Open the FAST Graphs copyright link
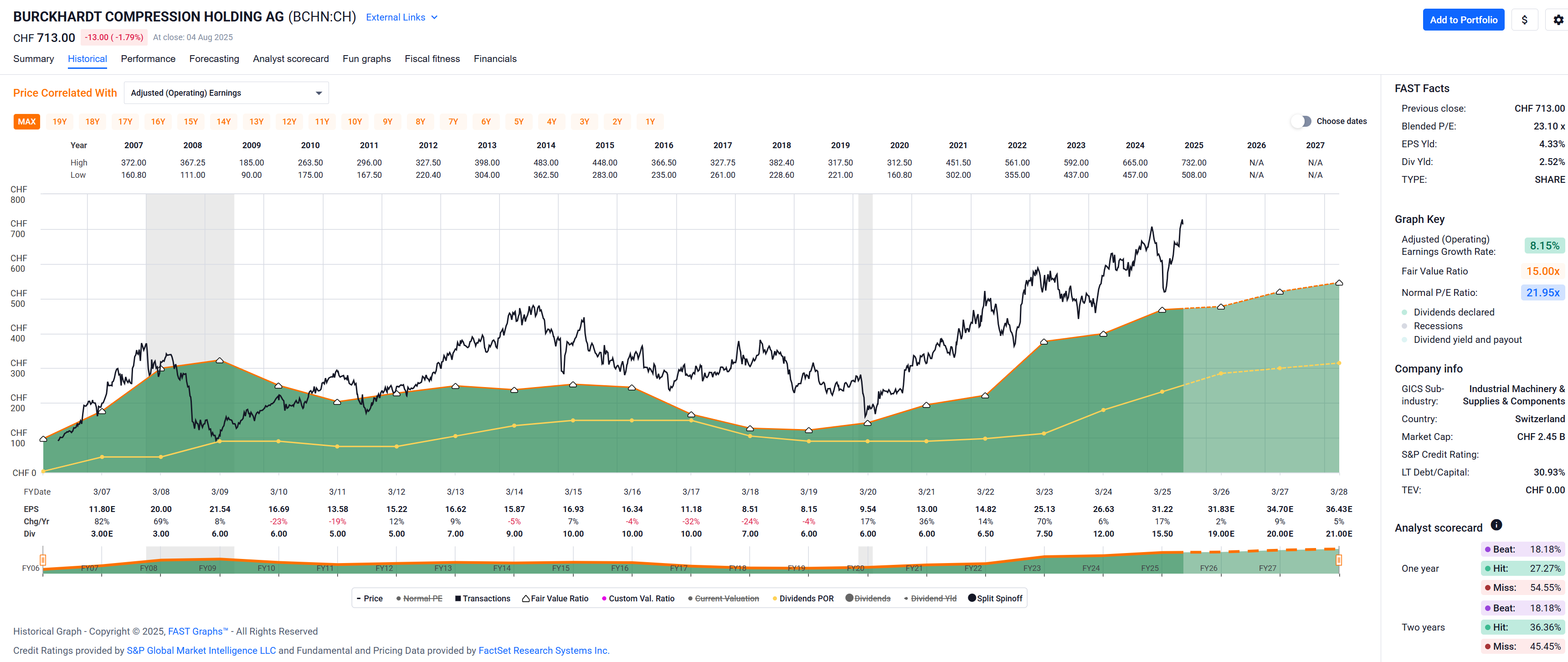This screenshot has height=662, width=1568. [x=198, y=631]
